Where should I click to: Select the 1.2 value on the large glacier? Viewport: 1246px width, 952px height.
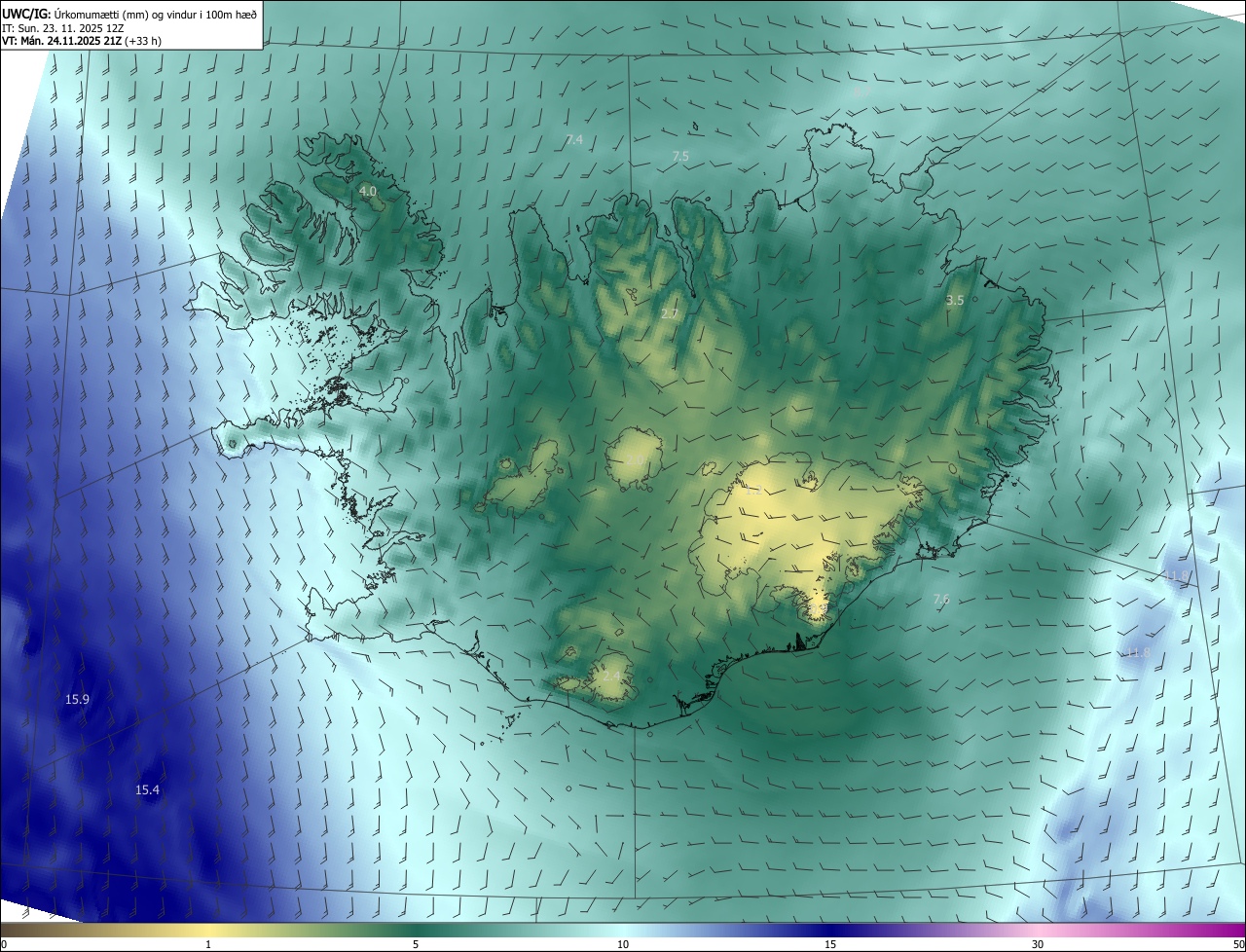coord(753,492)
